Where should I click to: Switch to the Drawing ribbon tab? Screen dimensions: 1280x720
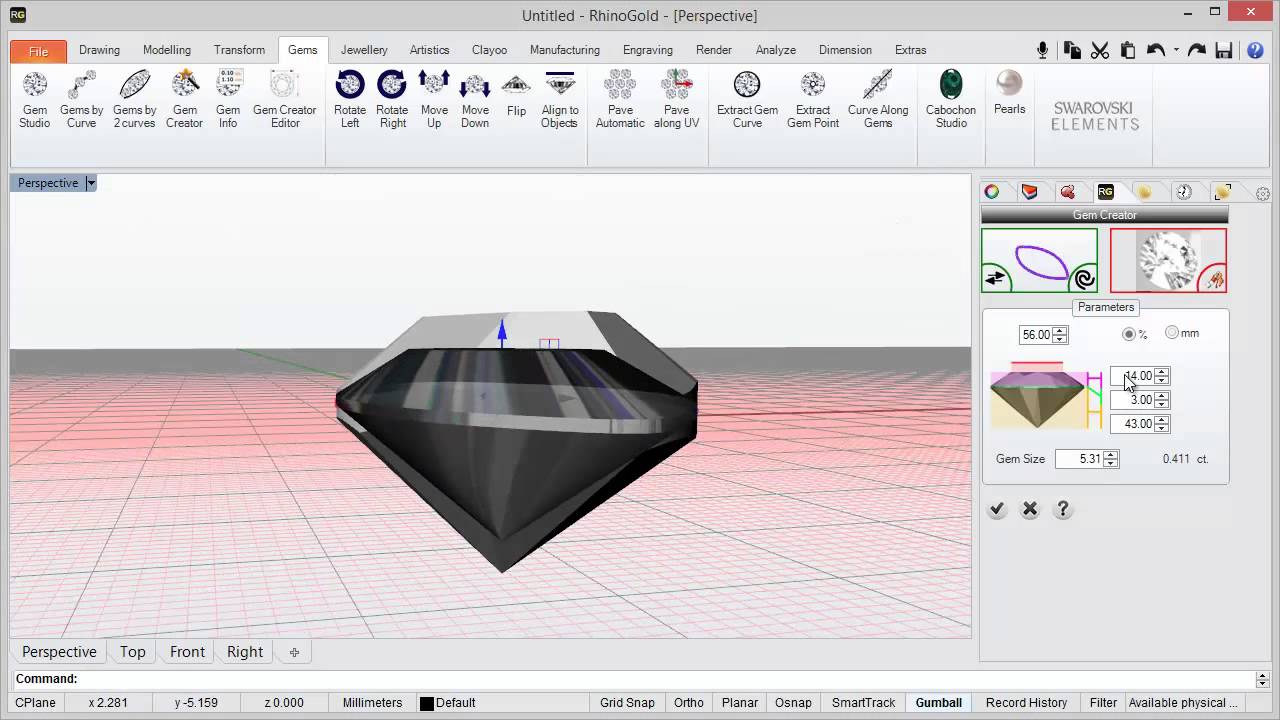(99, 50)
